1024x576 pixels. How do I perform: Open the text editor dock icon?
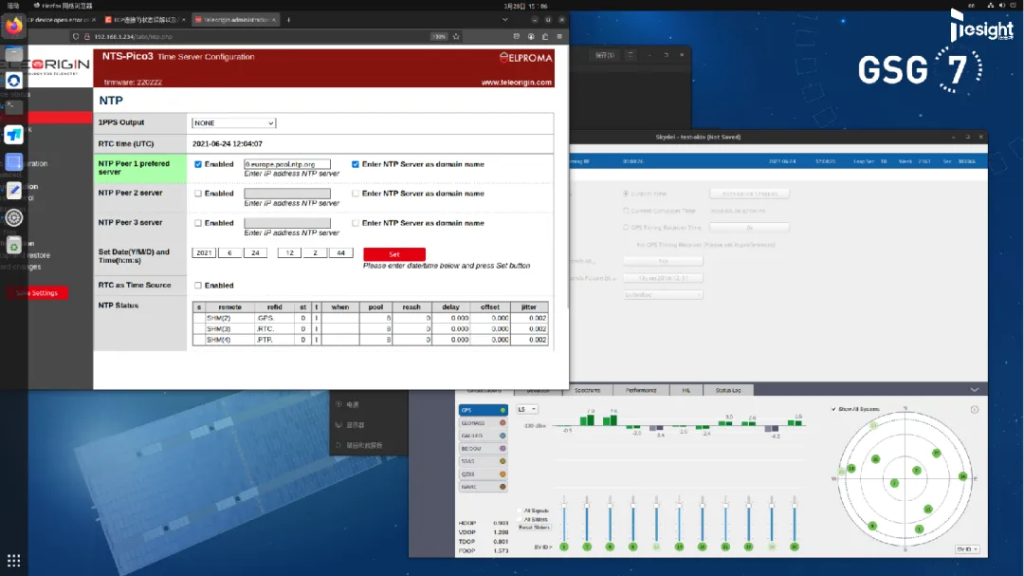14,190
